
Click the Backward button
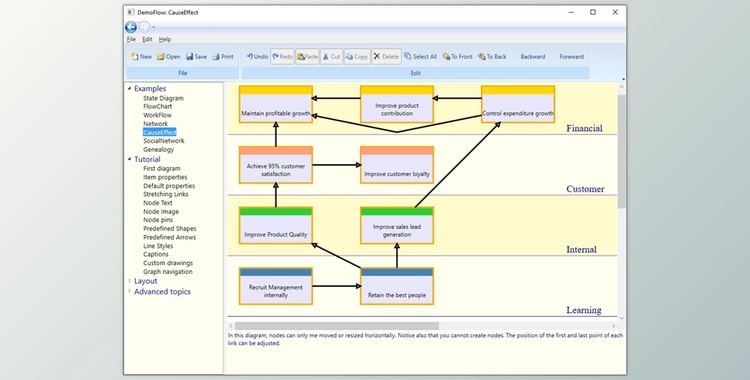pos(533,56)
